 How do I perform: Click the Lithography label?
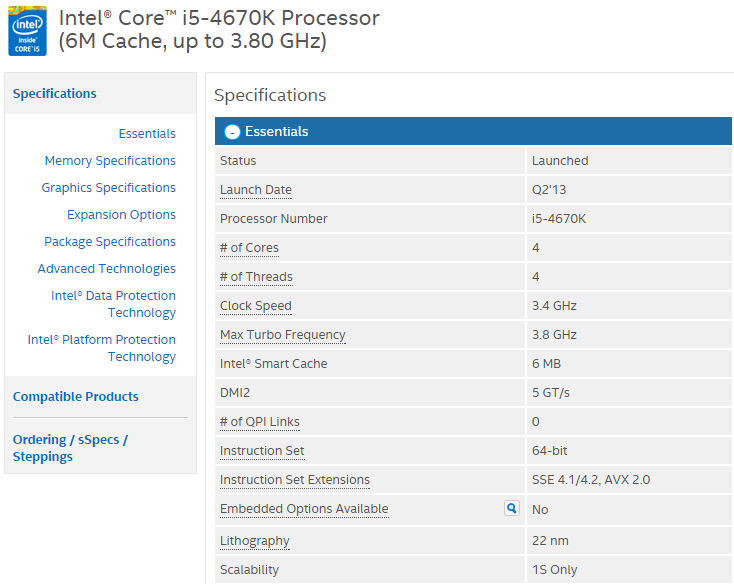[x=255, y=541]
